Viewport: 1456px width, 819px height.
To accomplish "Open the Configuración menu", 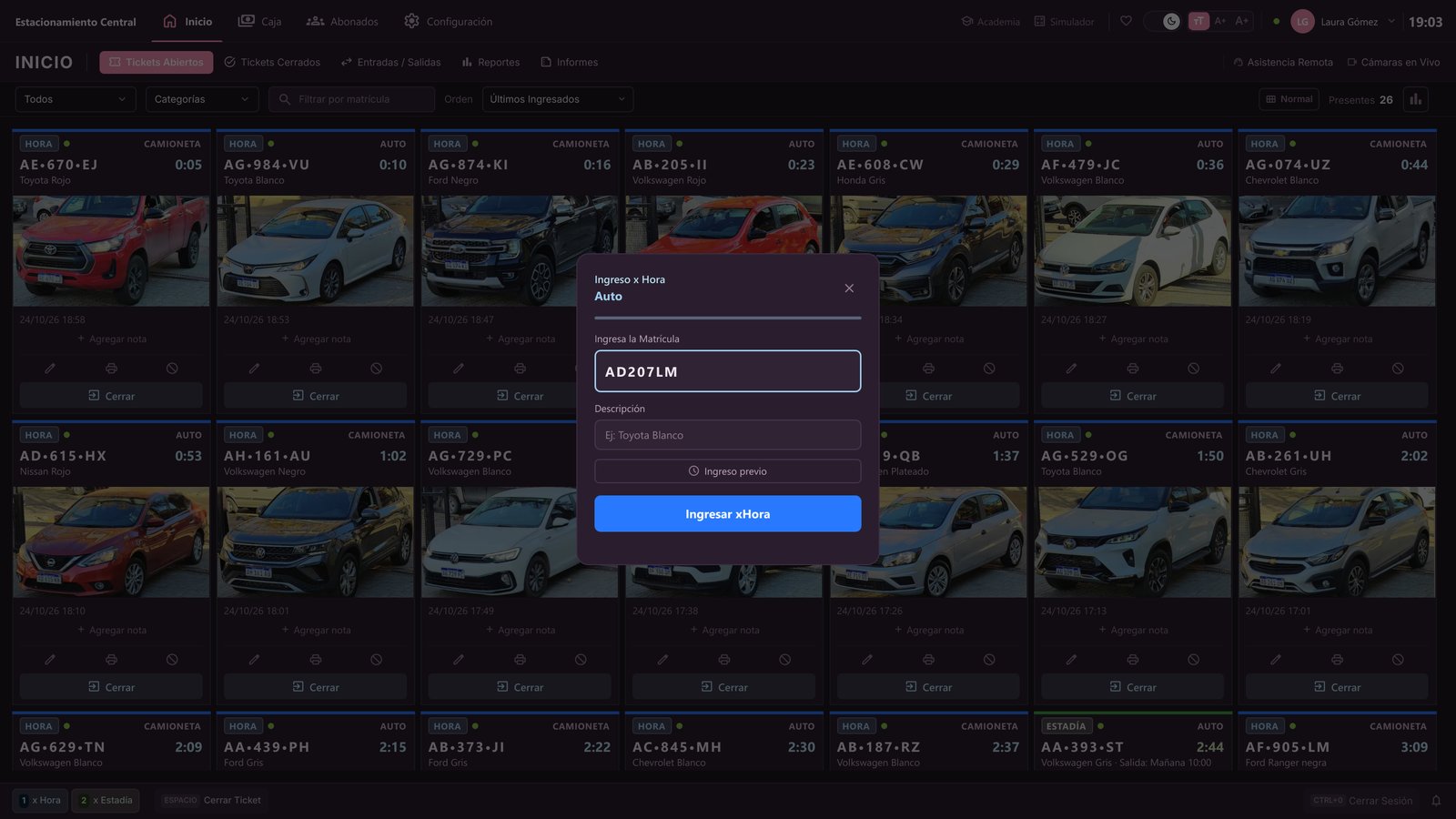I will pos(449,22).
